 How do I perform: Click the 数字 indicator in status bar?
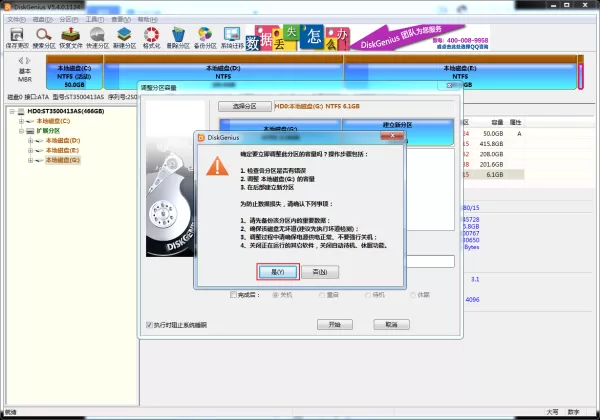pos(573,412)
